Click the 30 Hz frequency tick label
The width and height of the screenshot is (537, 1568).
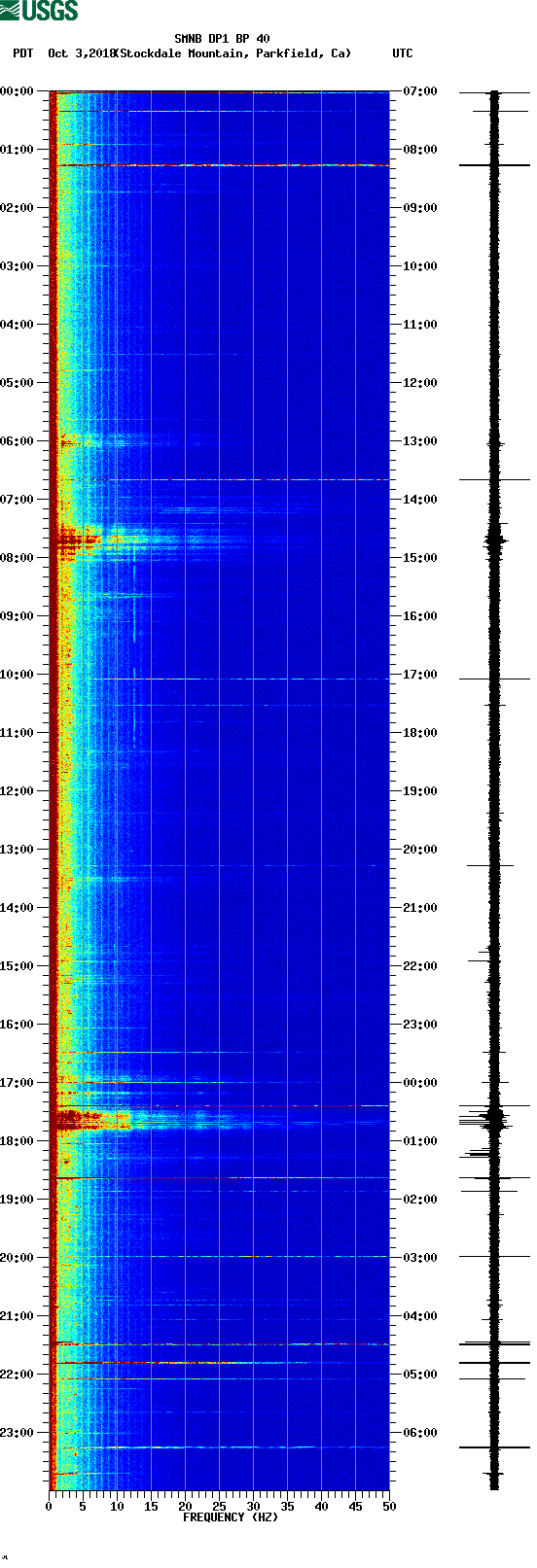[x=253, y=1507]
